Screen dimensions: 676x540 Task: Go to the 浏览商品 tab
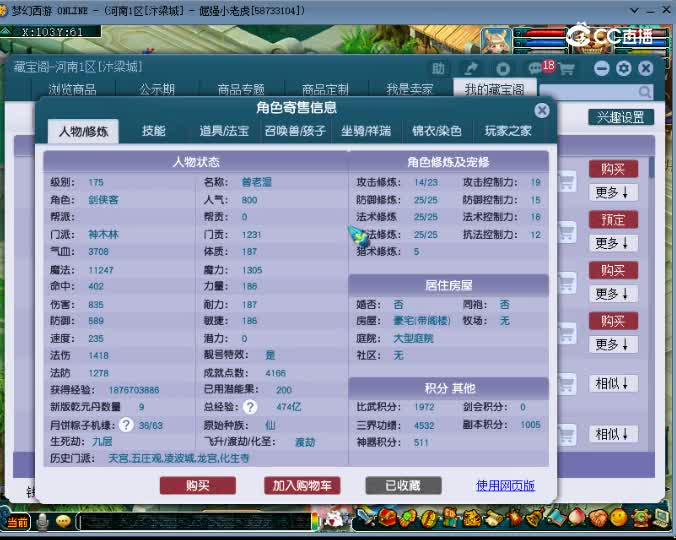coord(72,89)
